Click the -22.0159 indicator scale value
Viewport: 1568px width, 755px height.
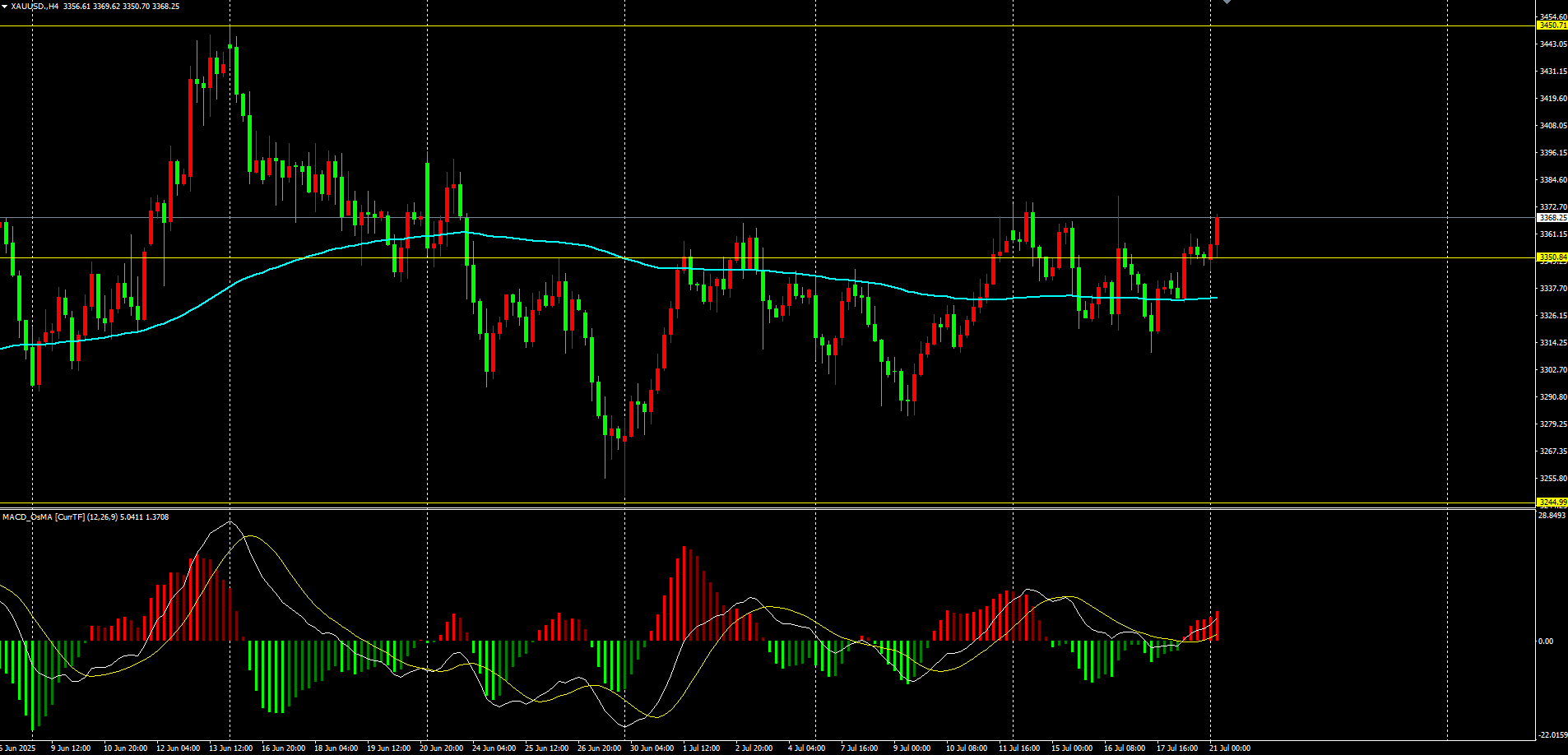(x=1552, y=735)
